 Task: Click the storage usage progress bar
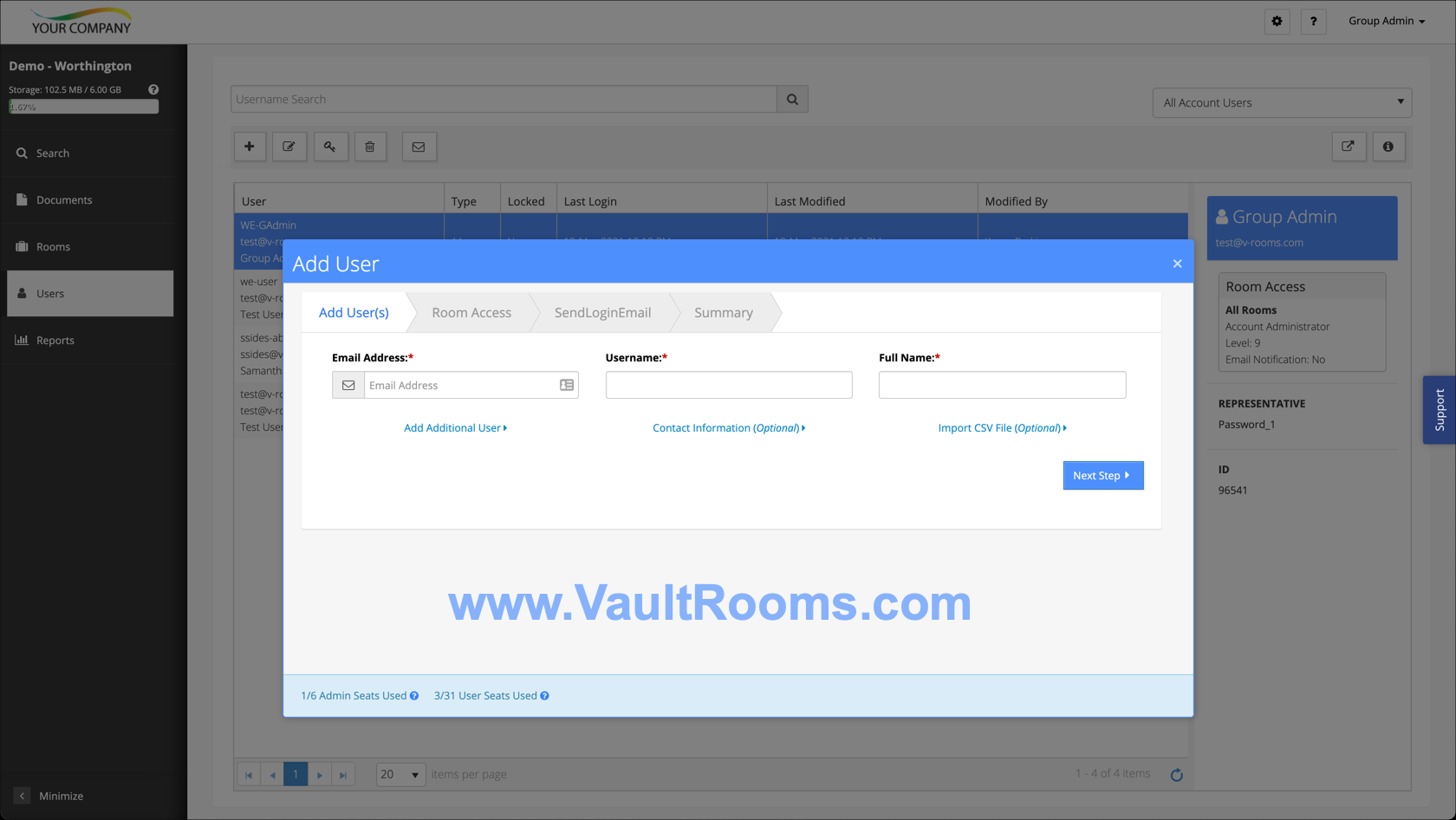(x=83, y=106)
